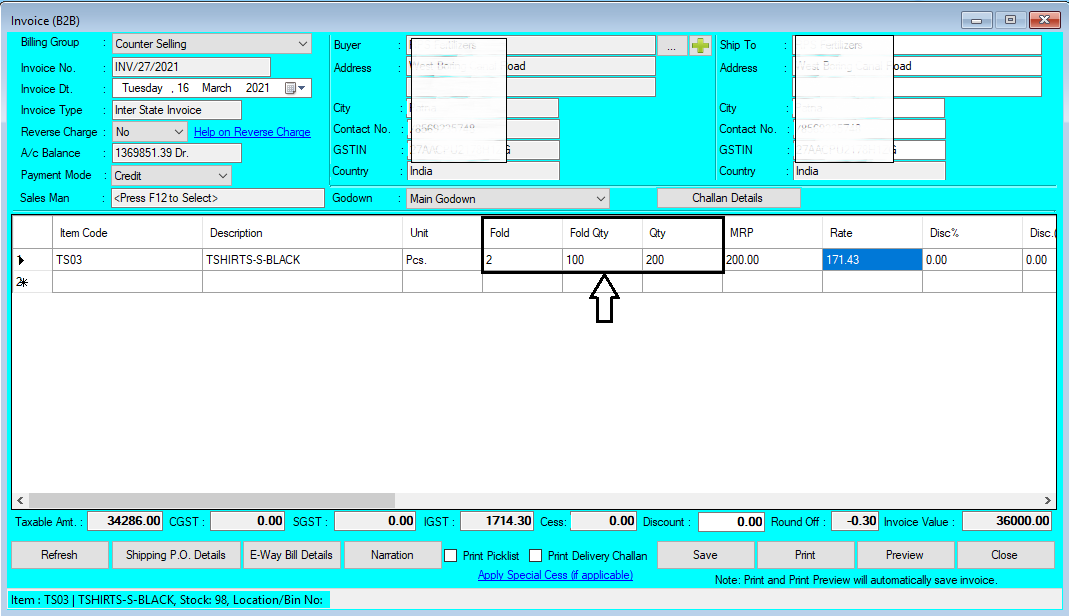Enable Print Picklist option
Screen dimensions: 1069x616
tap(450, 555)
